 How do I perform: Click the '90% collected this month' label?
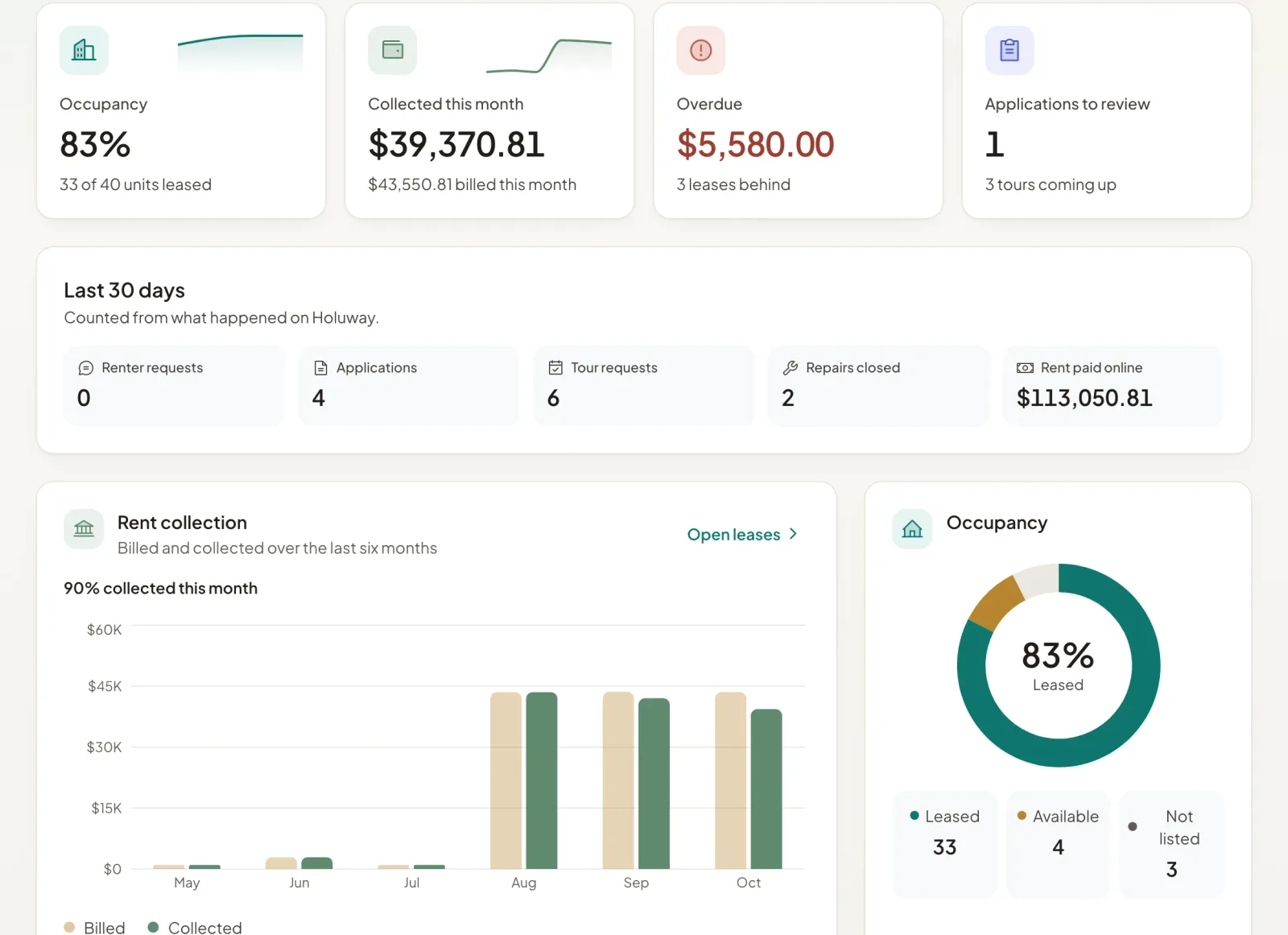click(x=161, y=589)
